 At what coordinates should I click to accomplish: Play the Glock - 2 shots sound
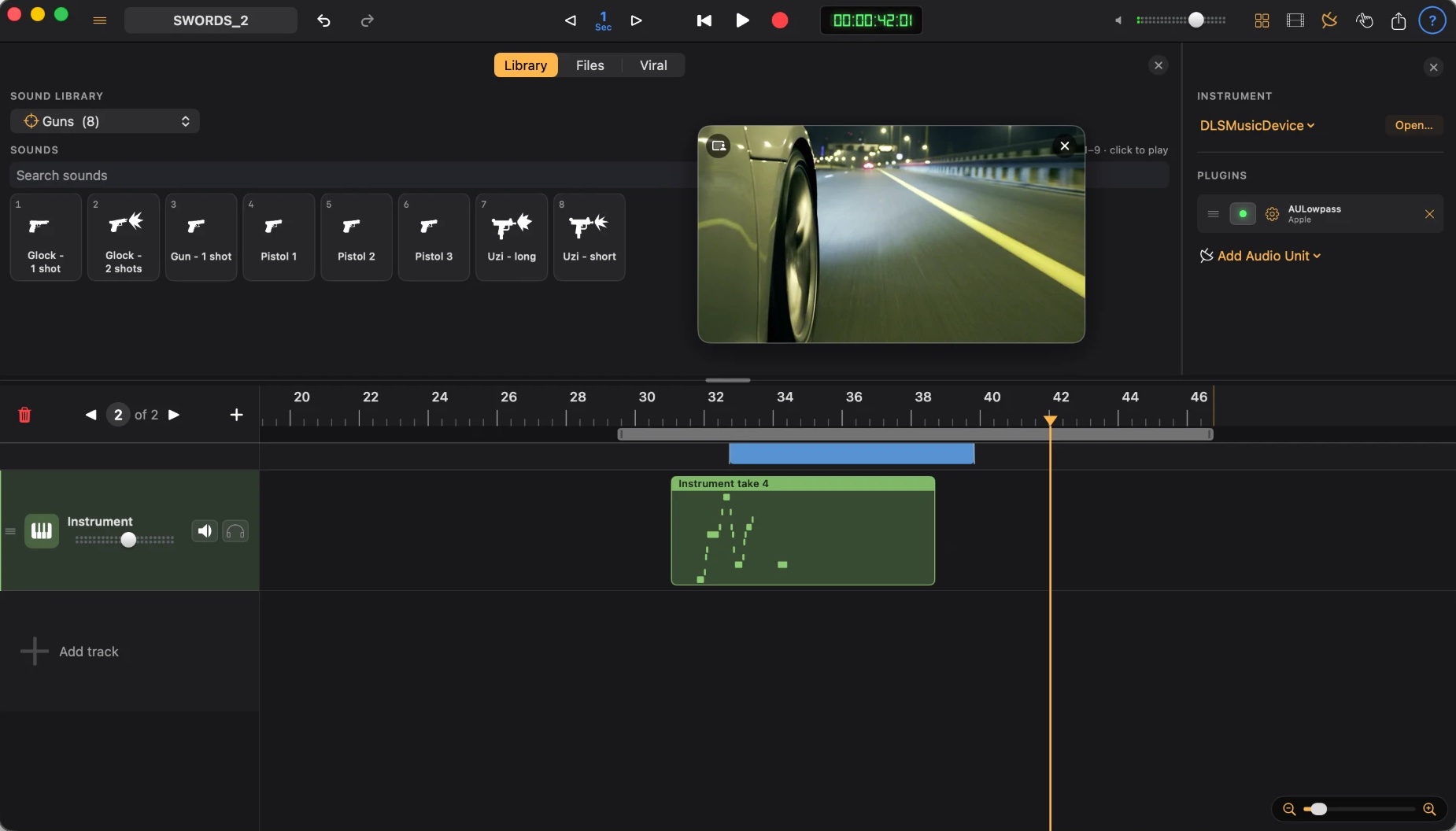click(x=124, y=237)
